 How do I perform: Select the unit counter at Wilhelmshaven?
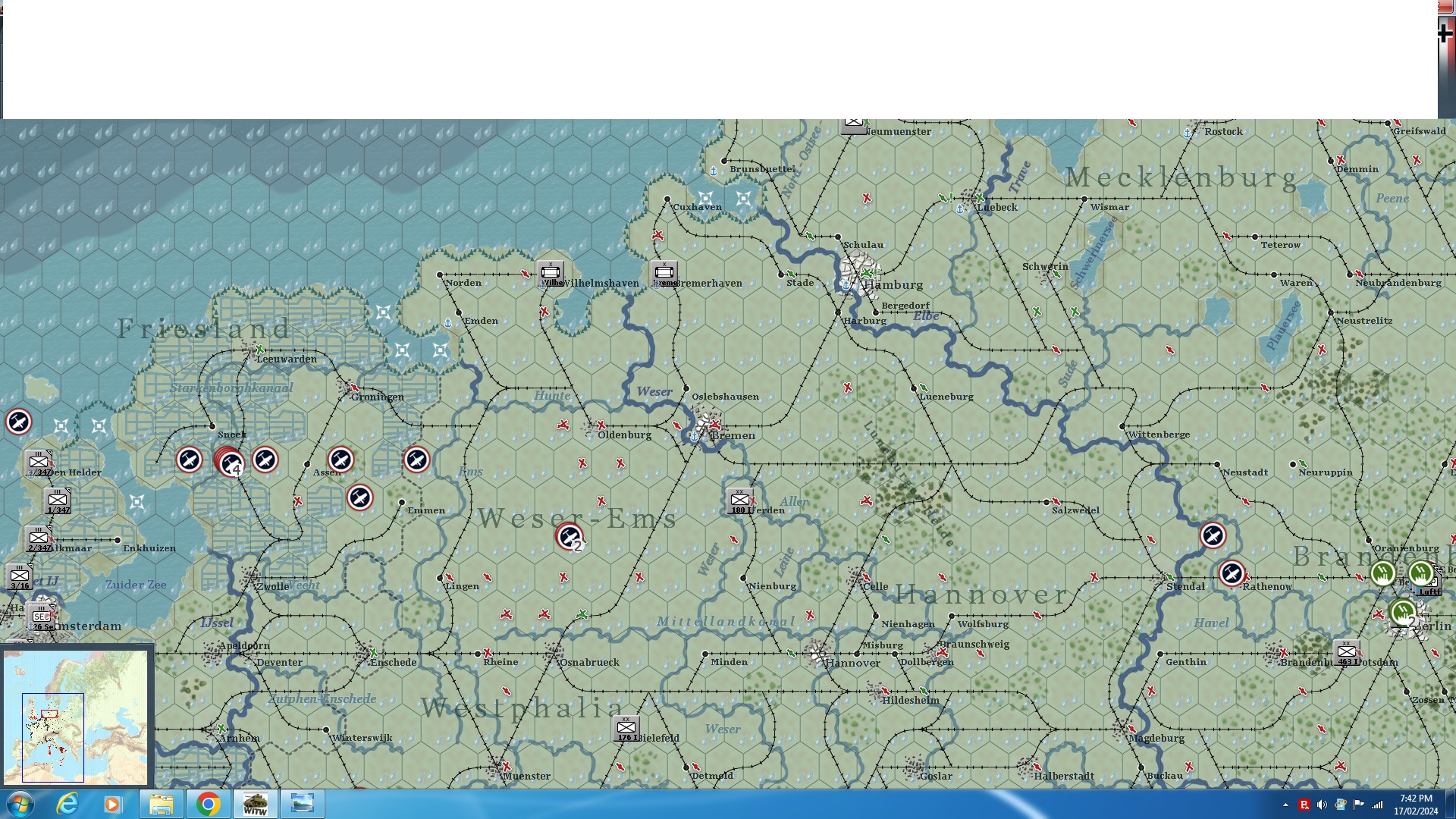point(551,273)
